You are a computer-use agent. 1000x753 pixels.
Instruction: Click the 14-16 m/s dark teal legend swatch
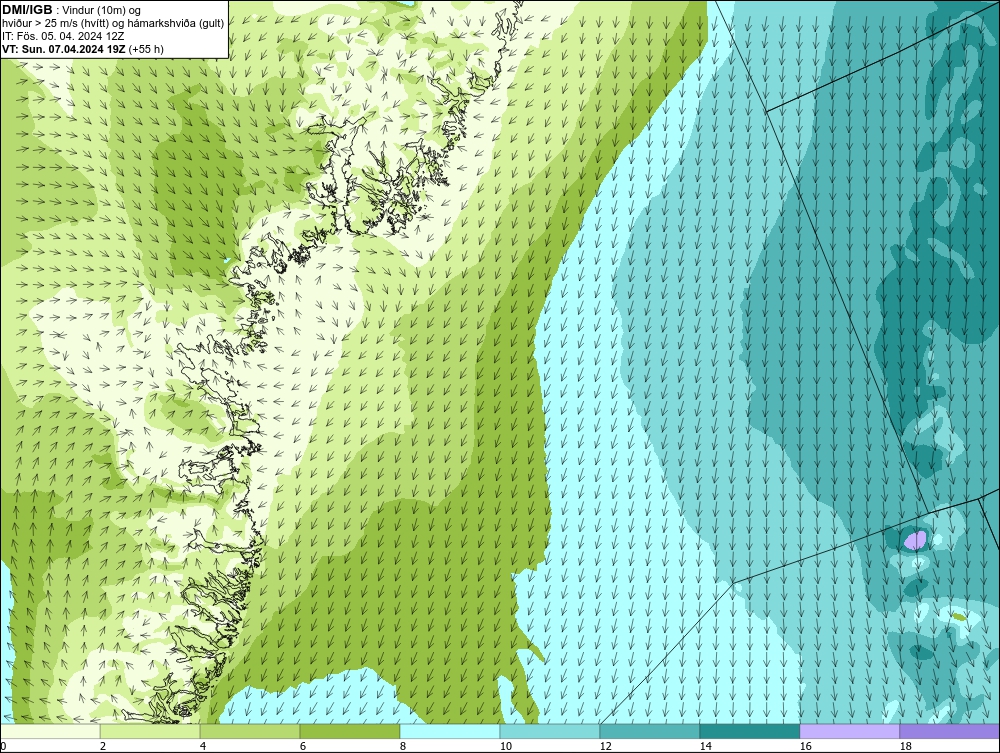tap(749, 731)
